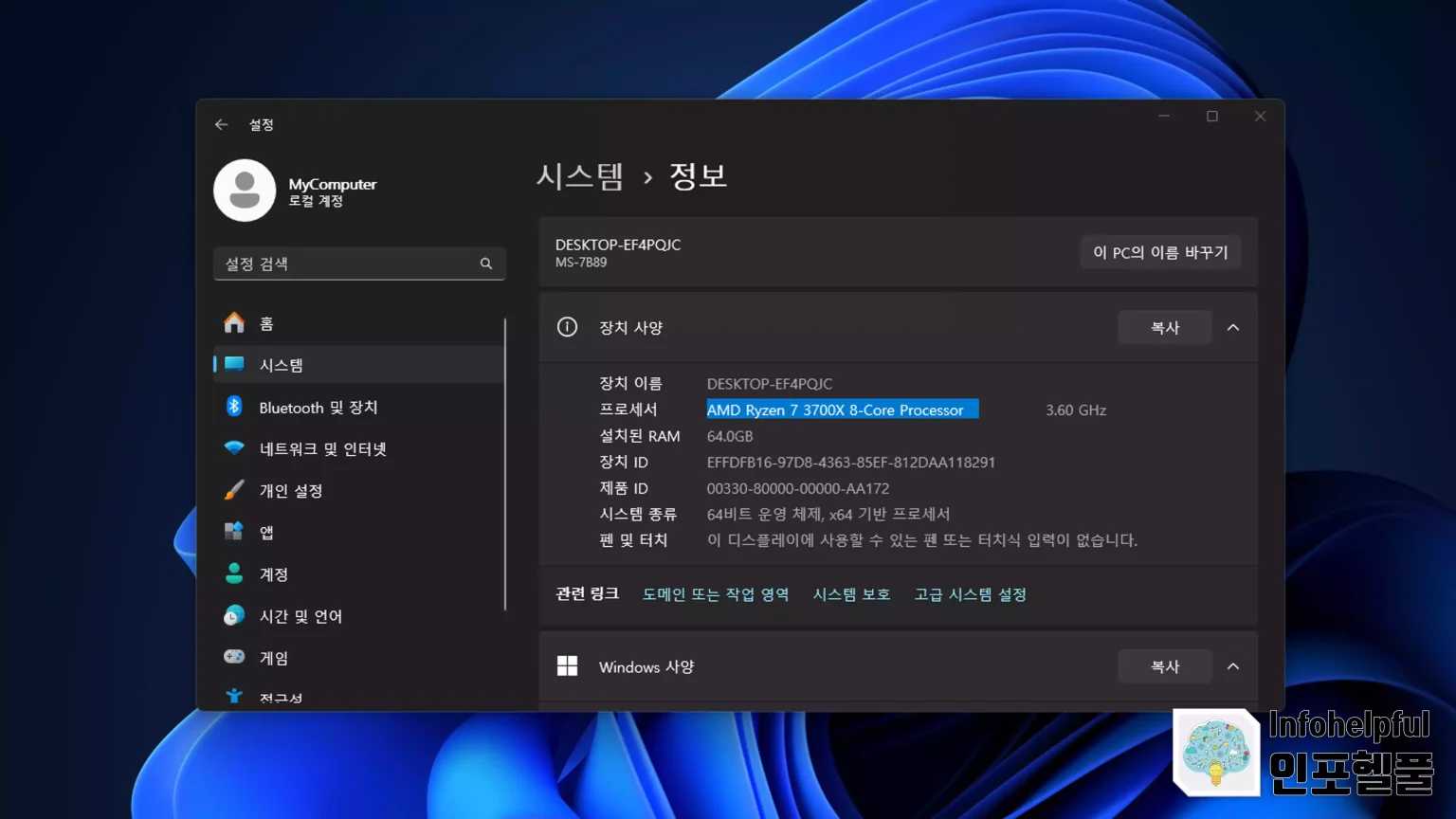Click product ID 00330-80000-00000-AA172
The image size is (1456, 819).
[798, 488]
